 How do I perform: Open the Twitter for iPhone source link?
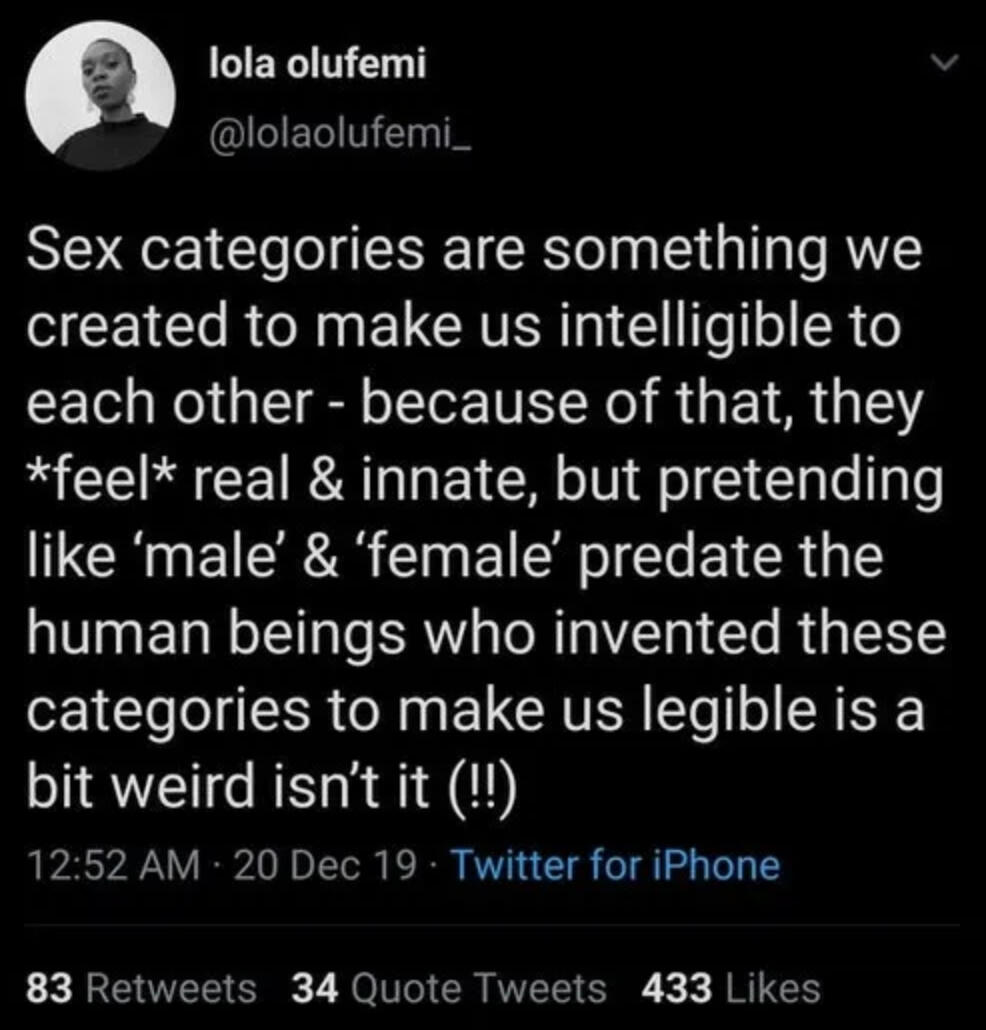tap(616, 864)
